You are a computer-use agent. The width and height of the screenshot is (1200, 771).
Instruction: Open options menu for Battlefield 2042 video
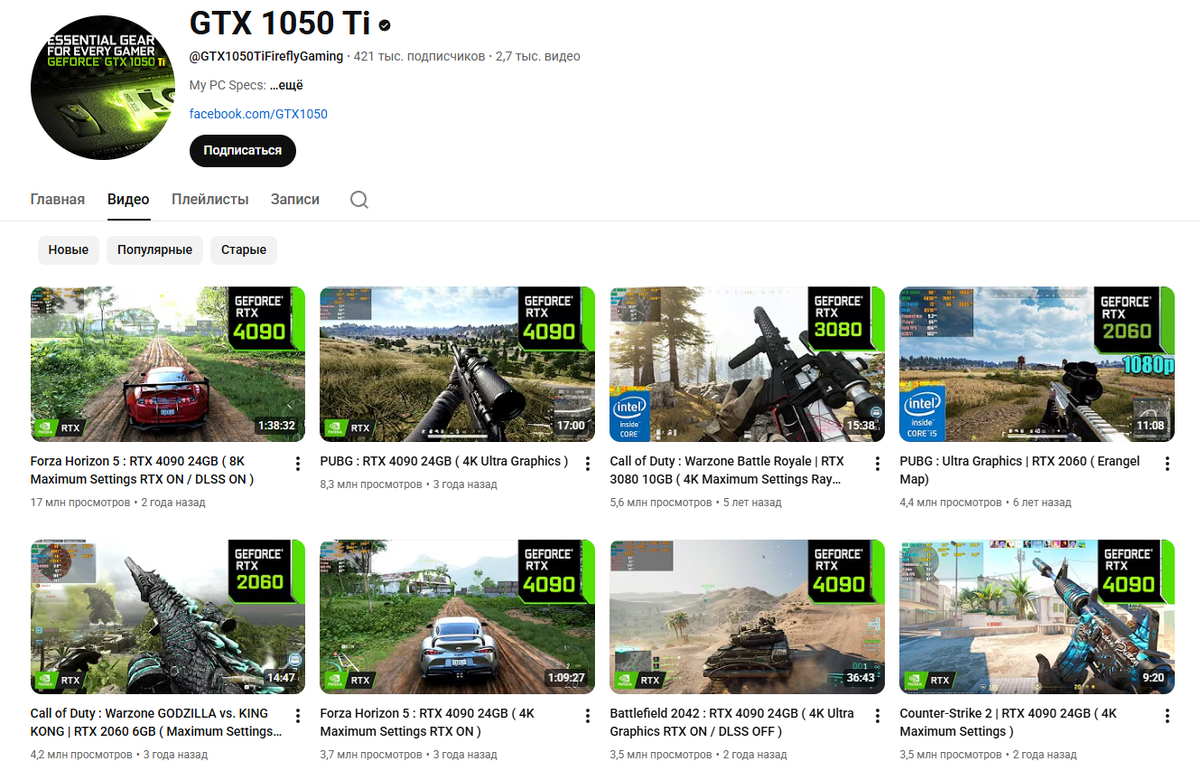tap(877, 717)
